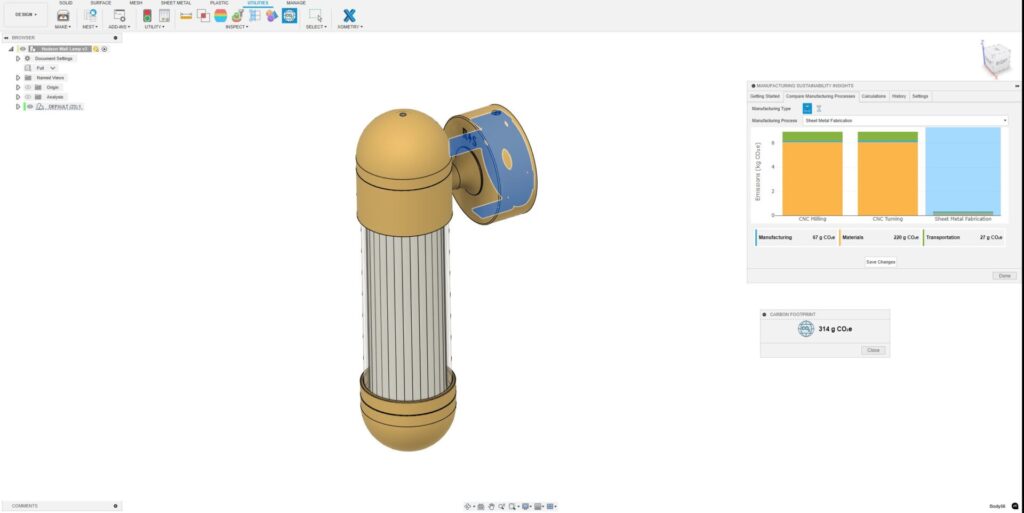Viewport: 1024px width, 513px height.
Task: Expand Document Settings tree node
Action: point(18,58)
